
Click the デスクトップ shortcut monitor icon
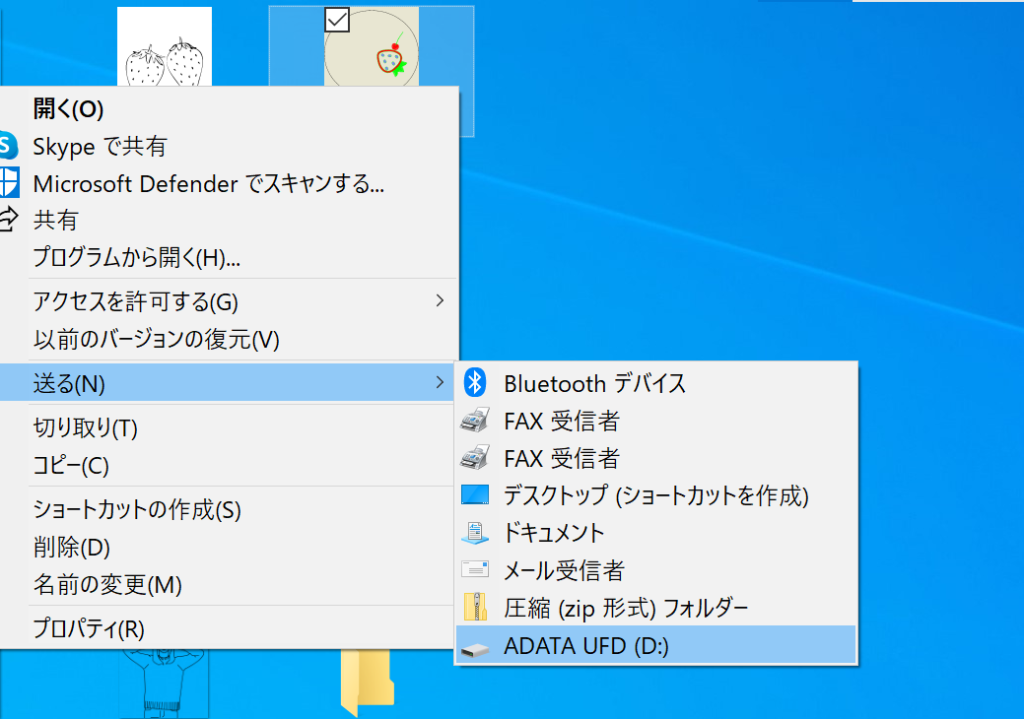[475, 495]
